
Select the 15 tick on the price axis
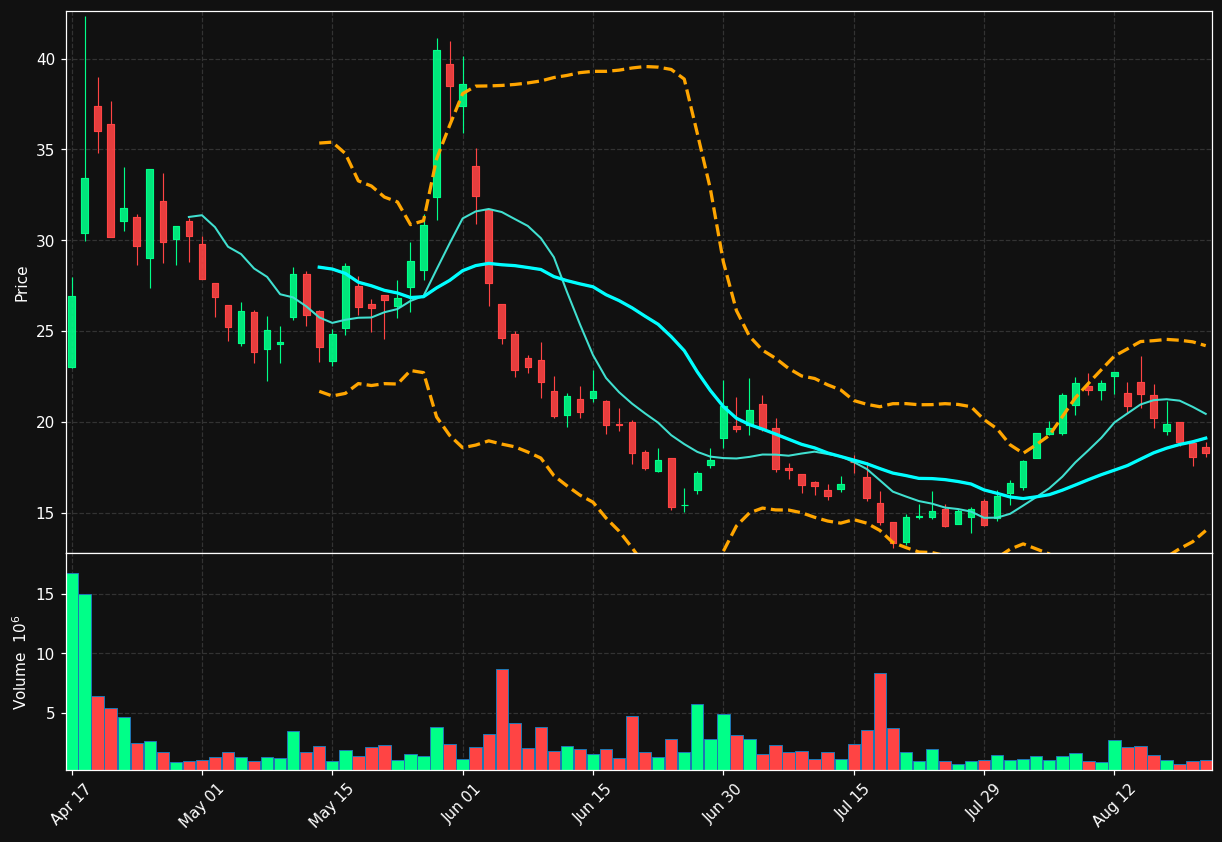pos(46,513)
